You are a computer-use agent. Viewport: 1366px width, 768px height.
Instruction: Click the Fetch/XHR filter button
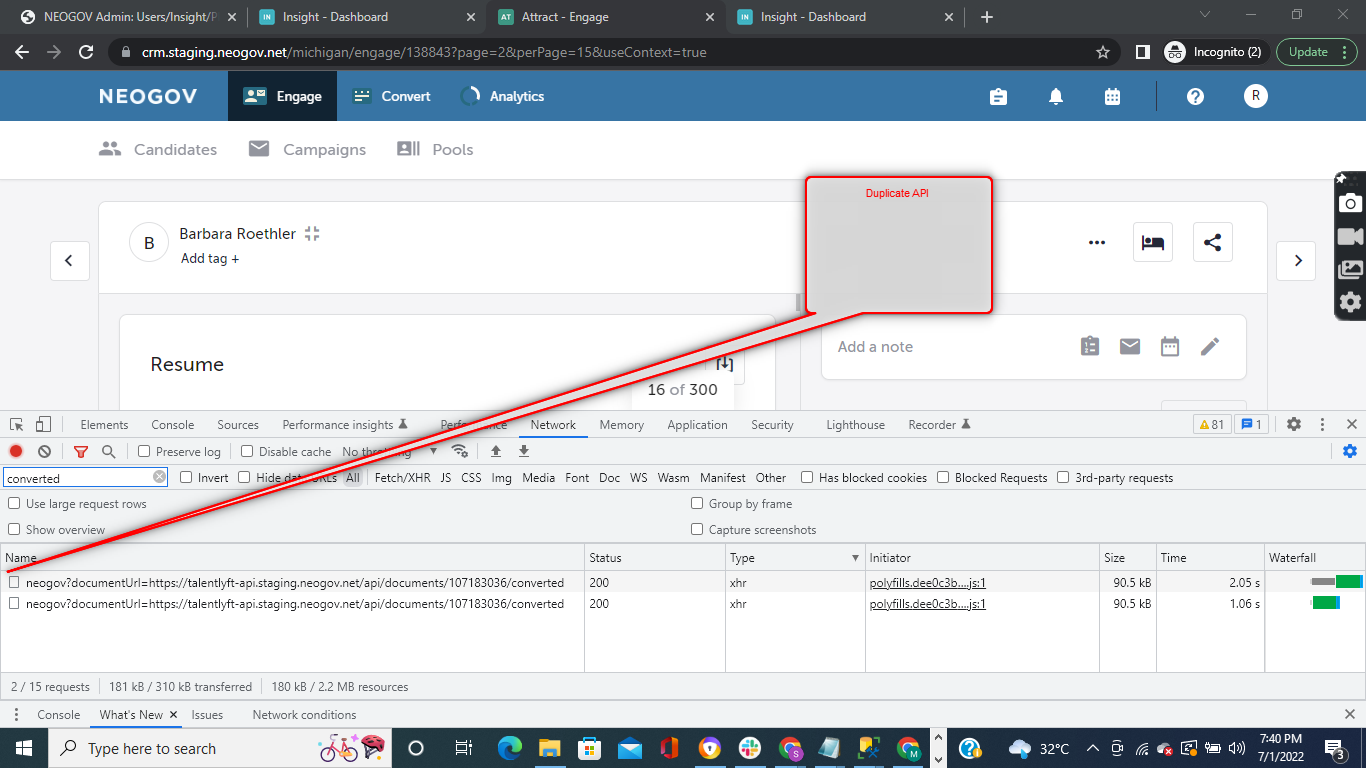(x=402, y=477)
